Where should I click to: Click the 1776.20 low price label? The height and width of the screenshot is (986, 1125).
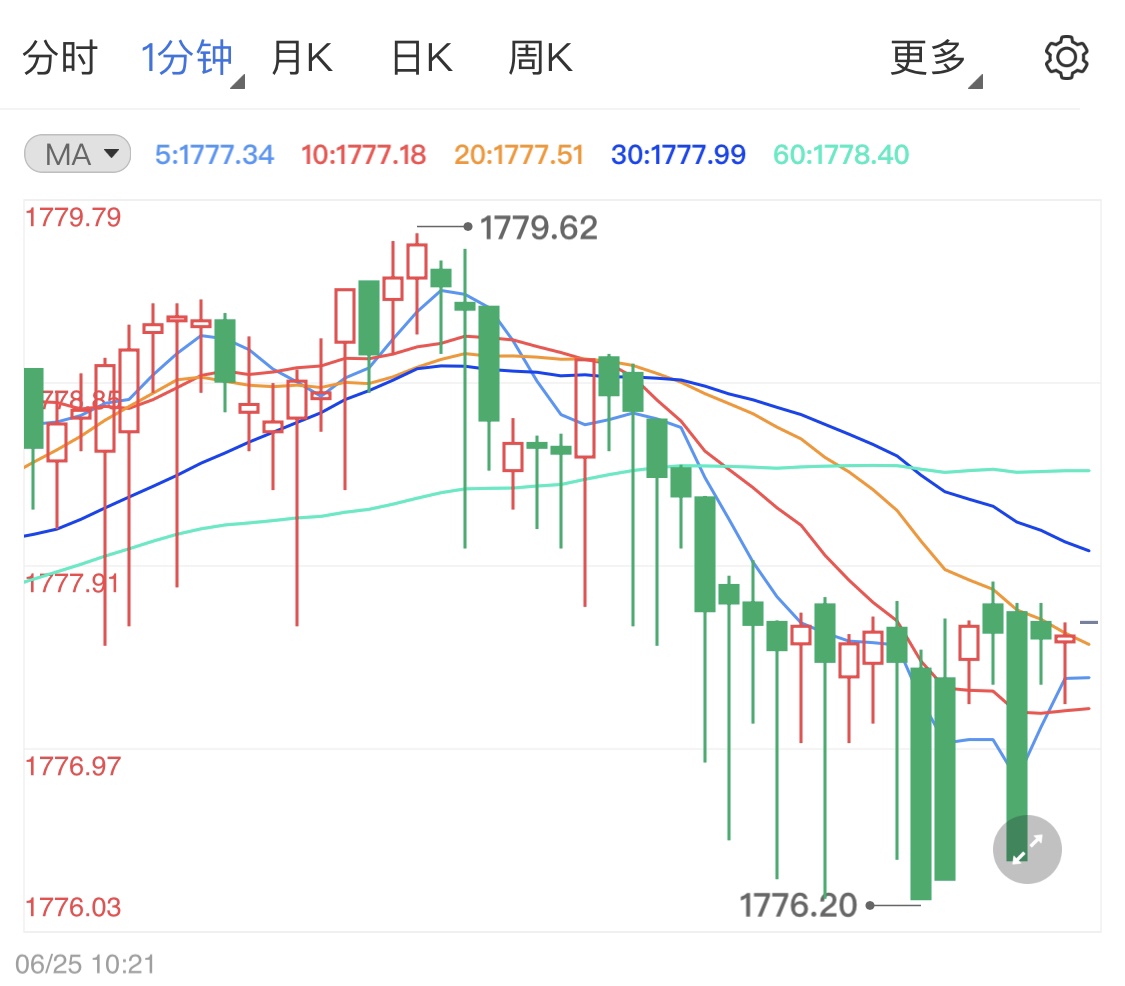[x=798, y=905]
